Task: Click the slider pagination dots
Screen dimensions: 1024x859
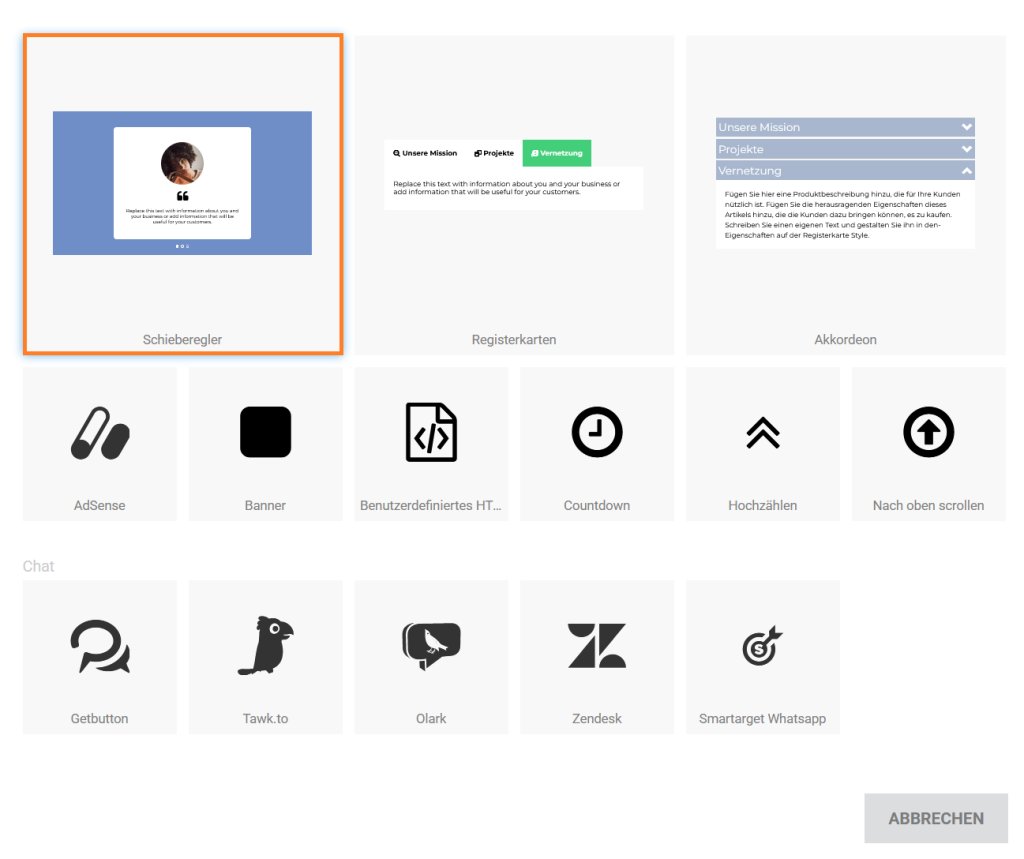Action: coord(182,246)
